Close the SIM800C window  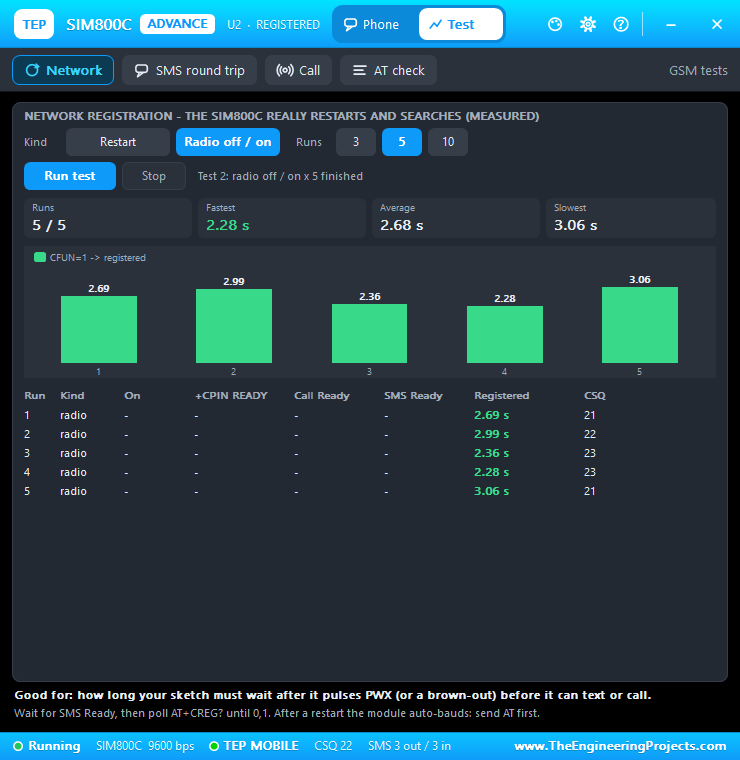coord(717,24)
